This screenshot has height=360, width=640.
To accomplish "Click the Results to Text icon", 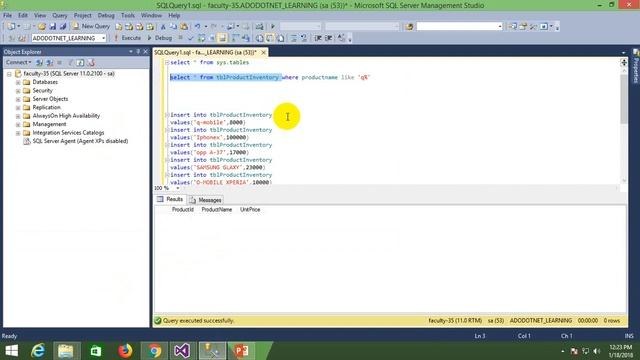I will pos(260,38).
